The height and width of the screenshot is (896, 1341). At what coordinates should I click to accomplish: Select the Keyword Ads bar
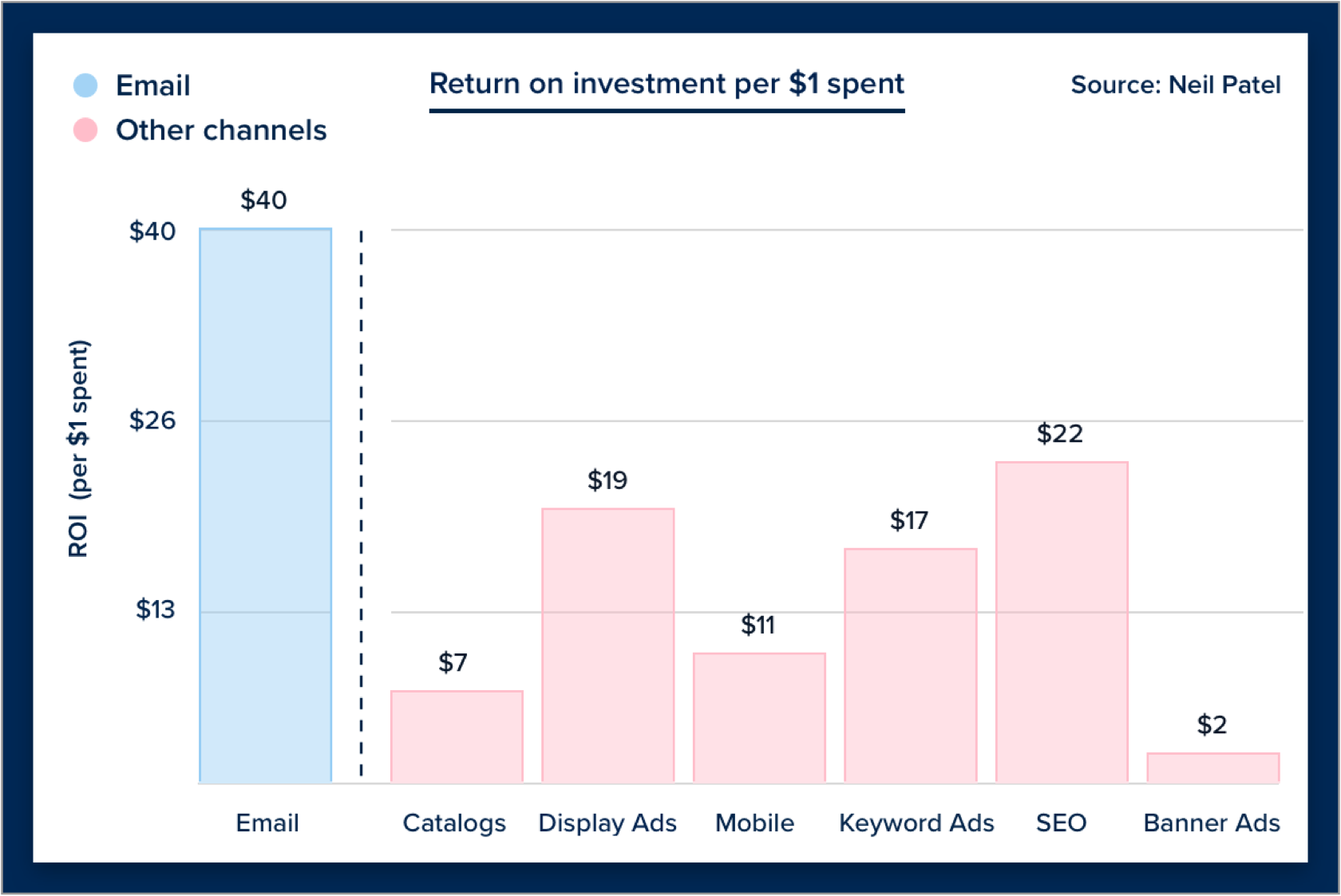(x=911, y=665)
